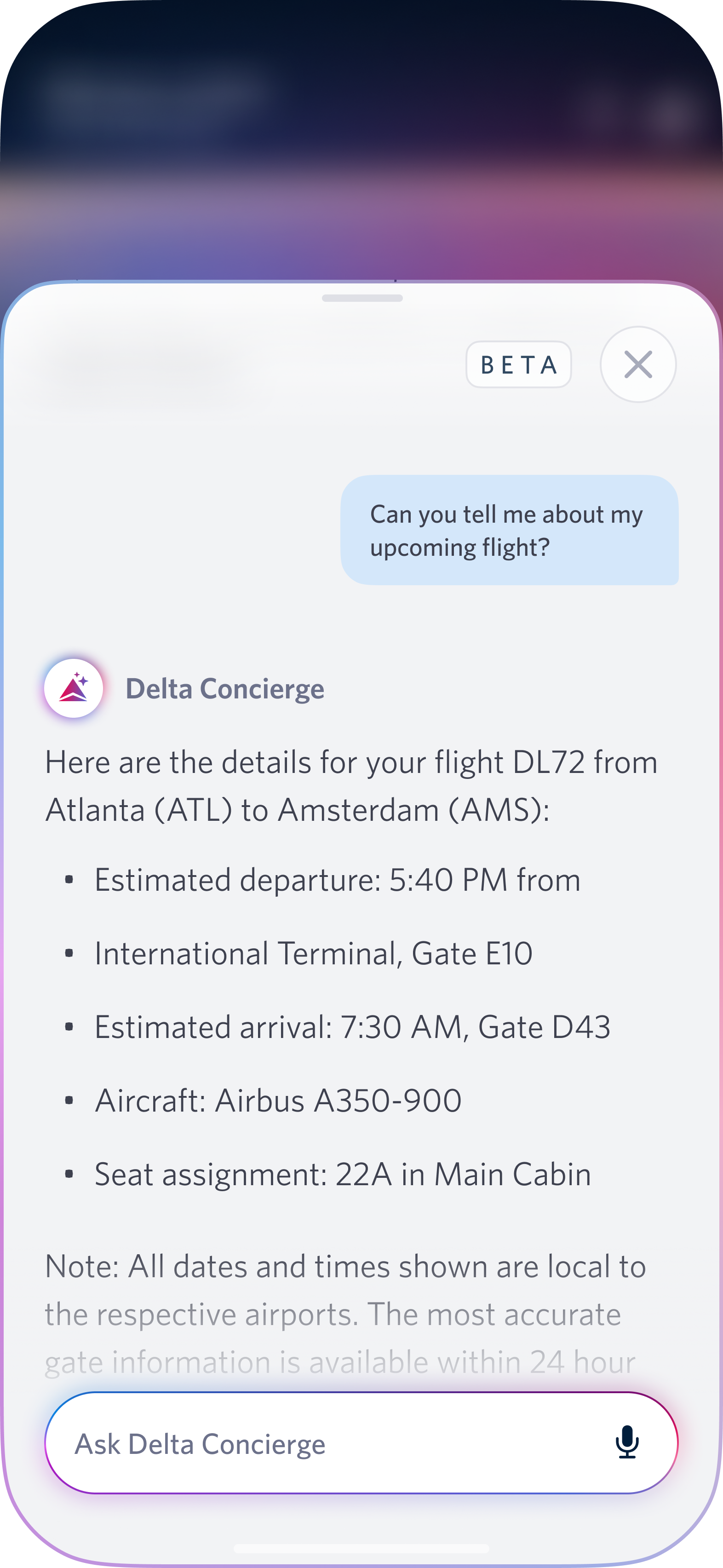The width and height of the screenshot is (723, 1568).
Task: Focus the Ask Delta Concierge input field
Action: [x=329, y=1443]
